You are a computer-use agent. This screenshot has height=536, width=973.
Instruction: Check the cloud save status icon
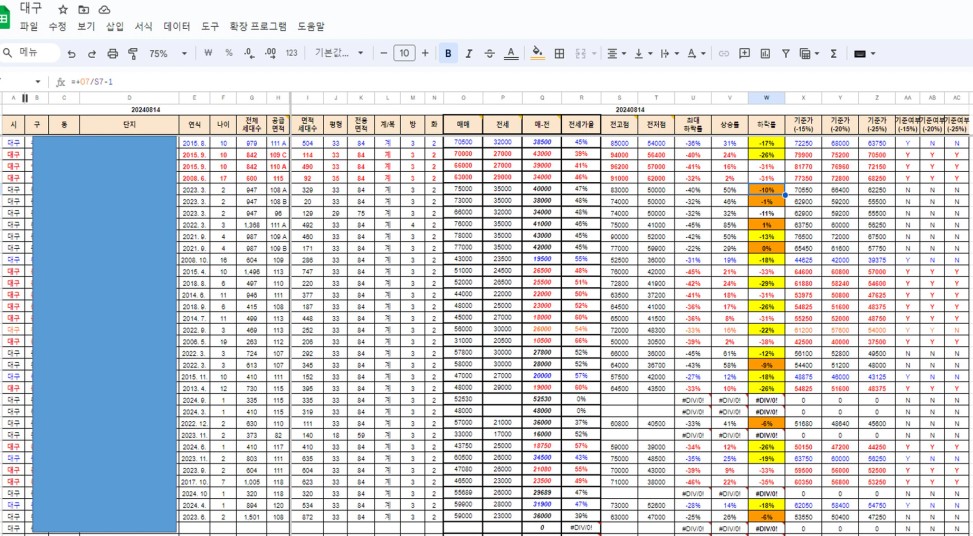[x=104, y=9]
